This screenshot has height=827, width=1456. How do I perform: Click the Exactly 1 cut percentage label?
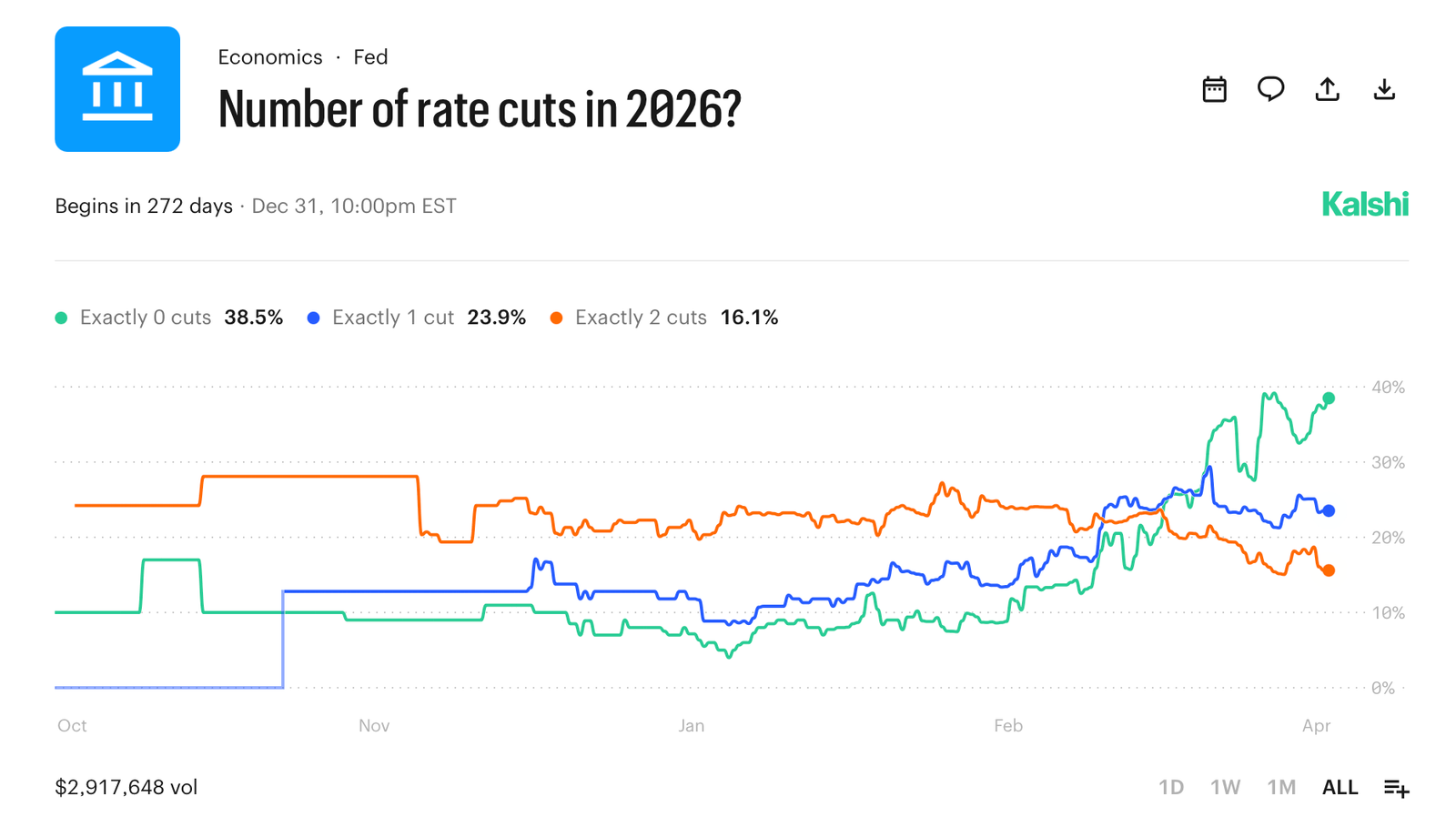[497, 317]
